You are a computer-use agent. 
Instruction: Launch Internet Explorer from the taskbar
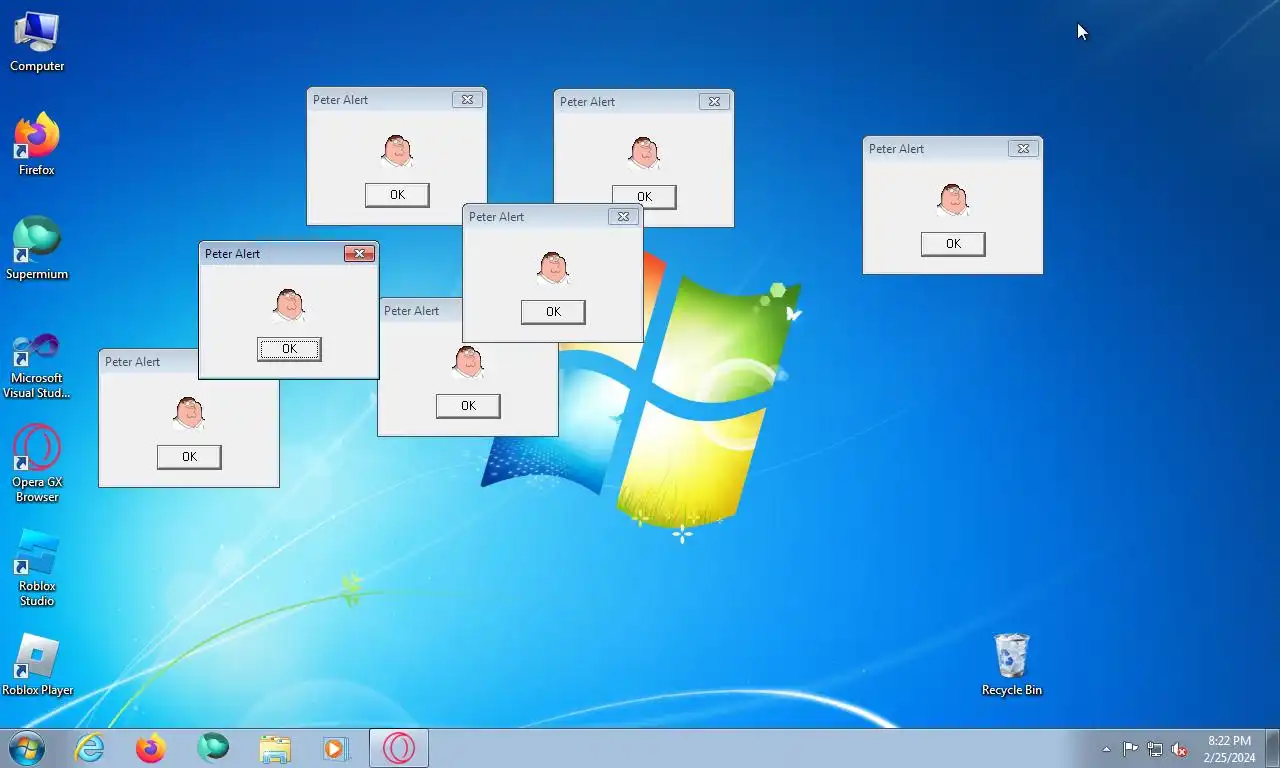click(x=90, y=748)
